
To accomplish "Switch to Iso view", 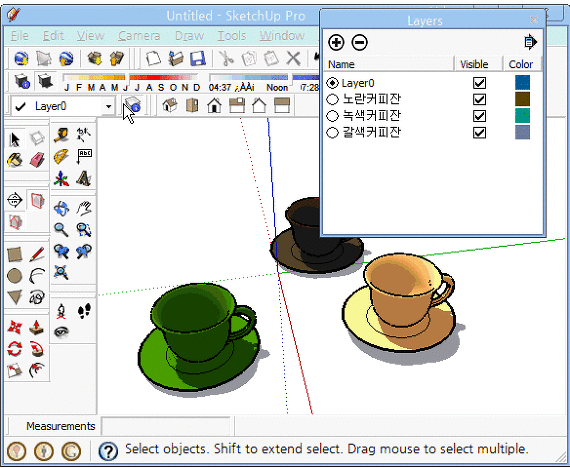I will 170,105.
